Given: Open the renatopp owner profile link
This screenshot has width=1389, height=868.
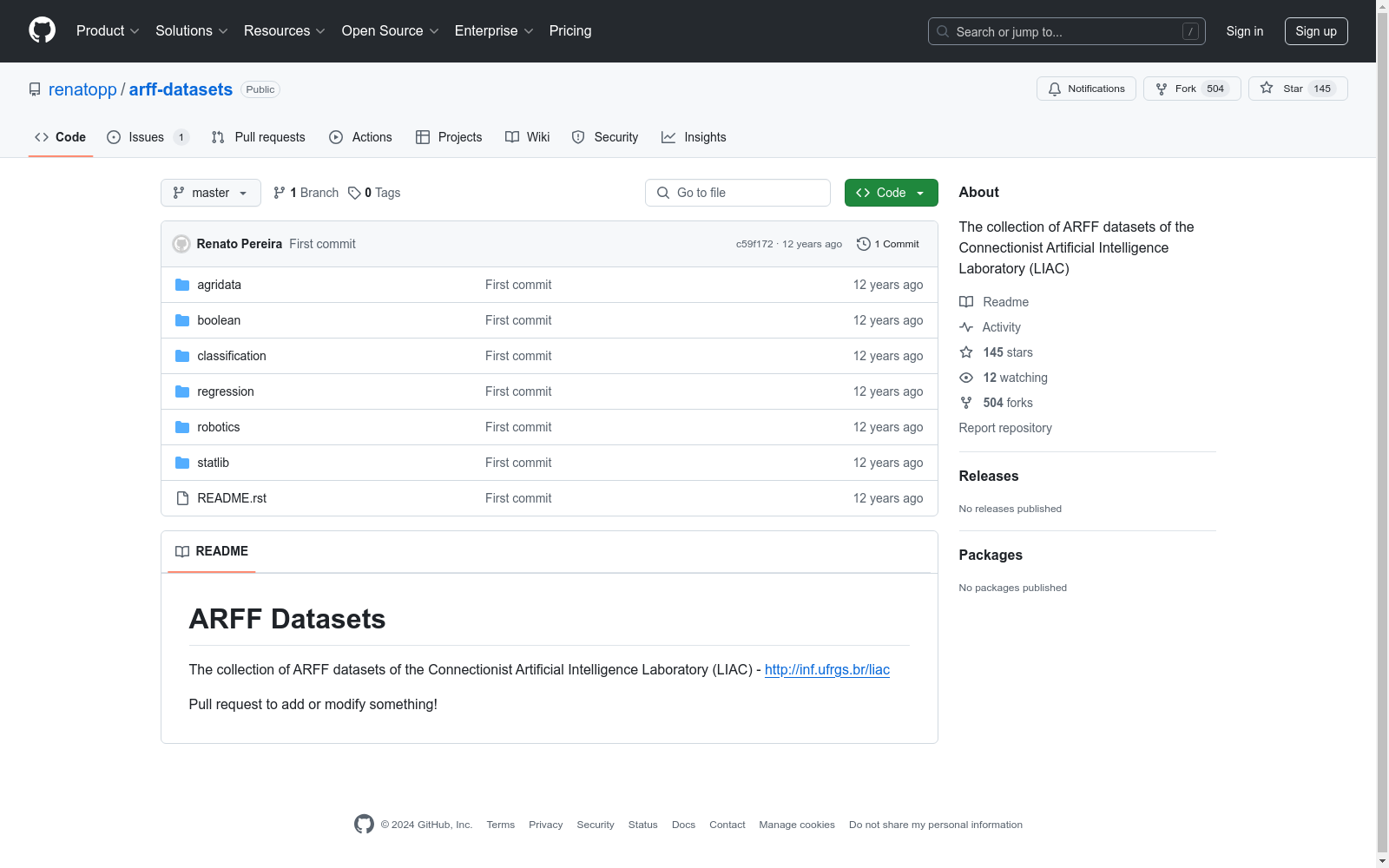Looking at the screenshot, I should (x=82, y=89).
